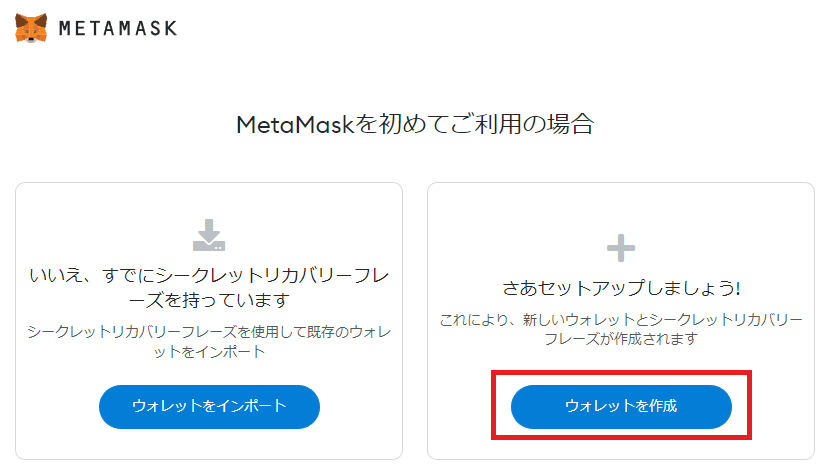Click the これにより、新しいウォレット description line

click(x=621, y=319)
